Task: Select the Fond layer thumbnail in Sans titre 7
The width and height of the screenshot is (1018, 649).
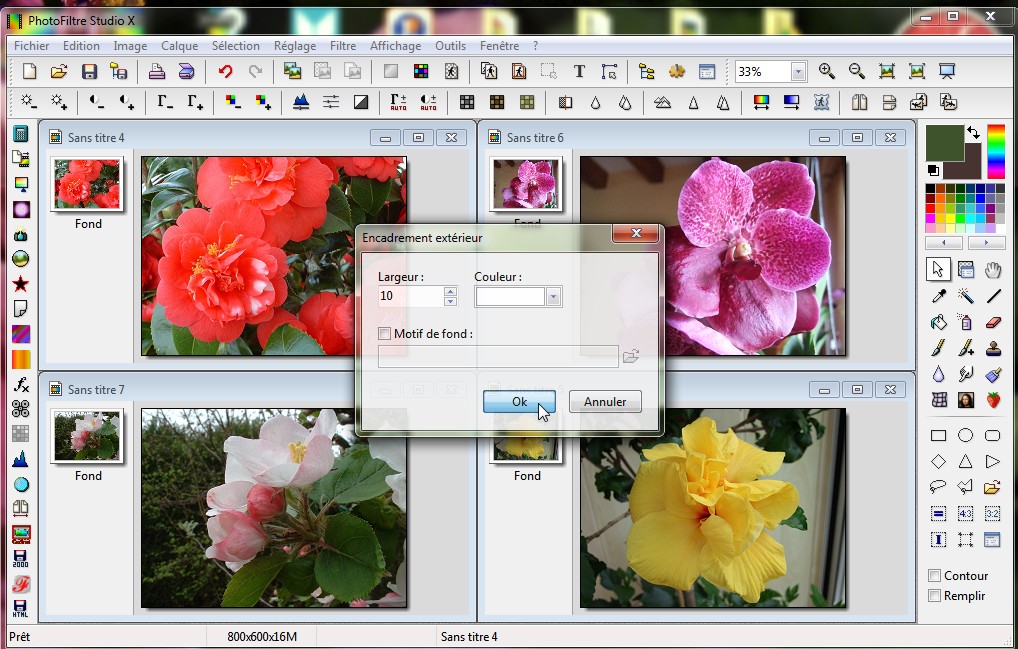Action: point(88,436)
